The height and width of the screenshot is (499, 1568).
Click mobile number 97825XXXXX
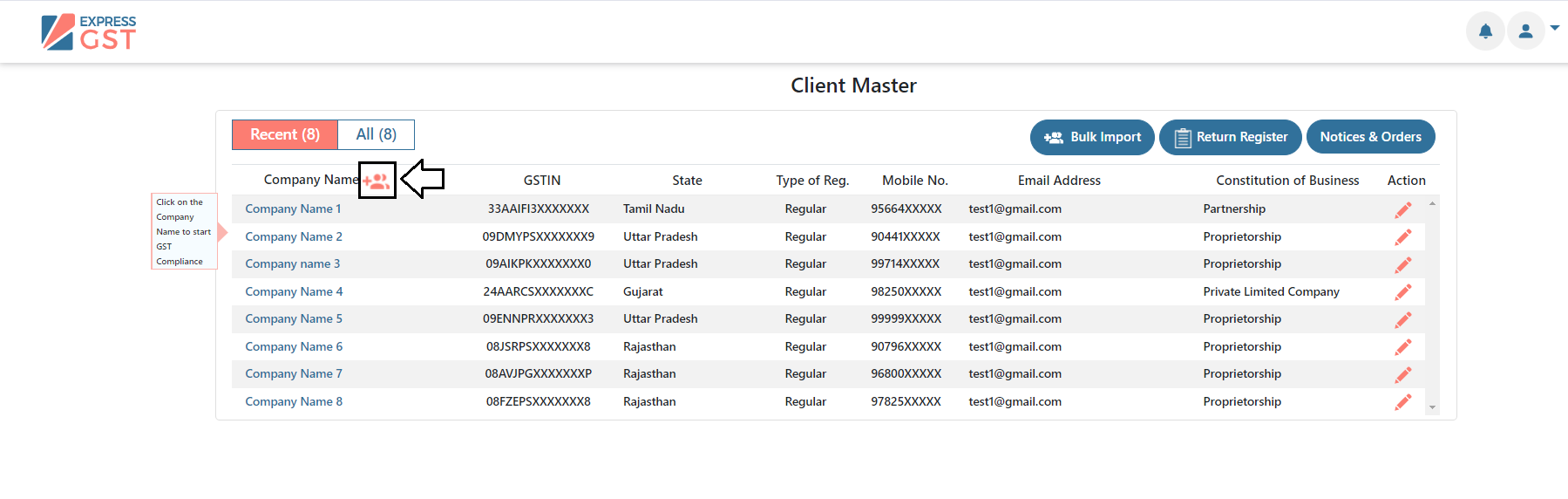pyautogui.click(x=906, y=401)
